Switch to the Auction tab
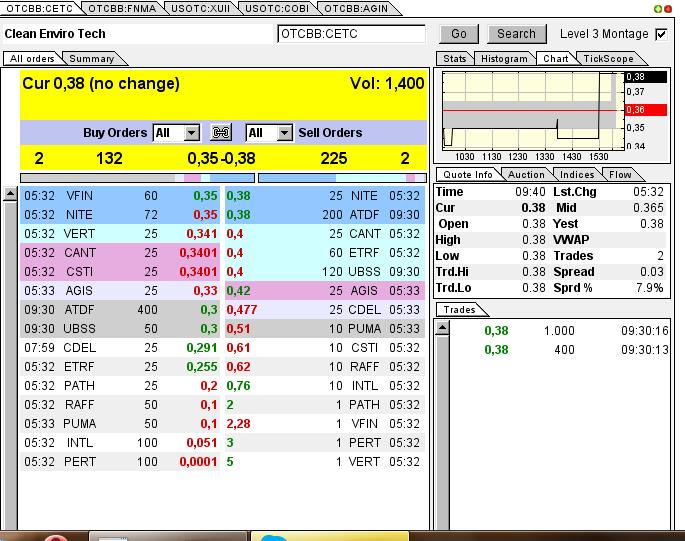The width and height of the screenshot is (685, 541). click(526, 175)
